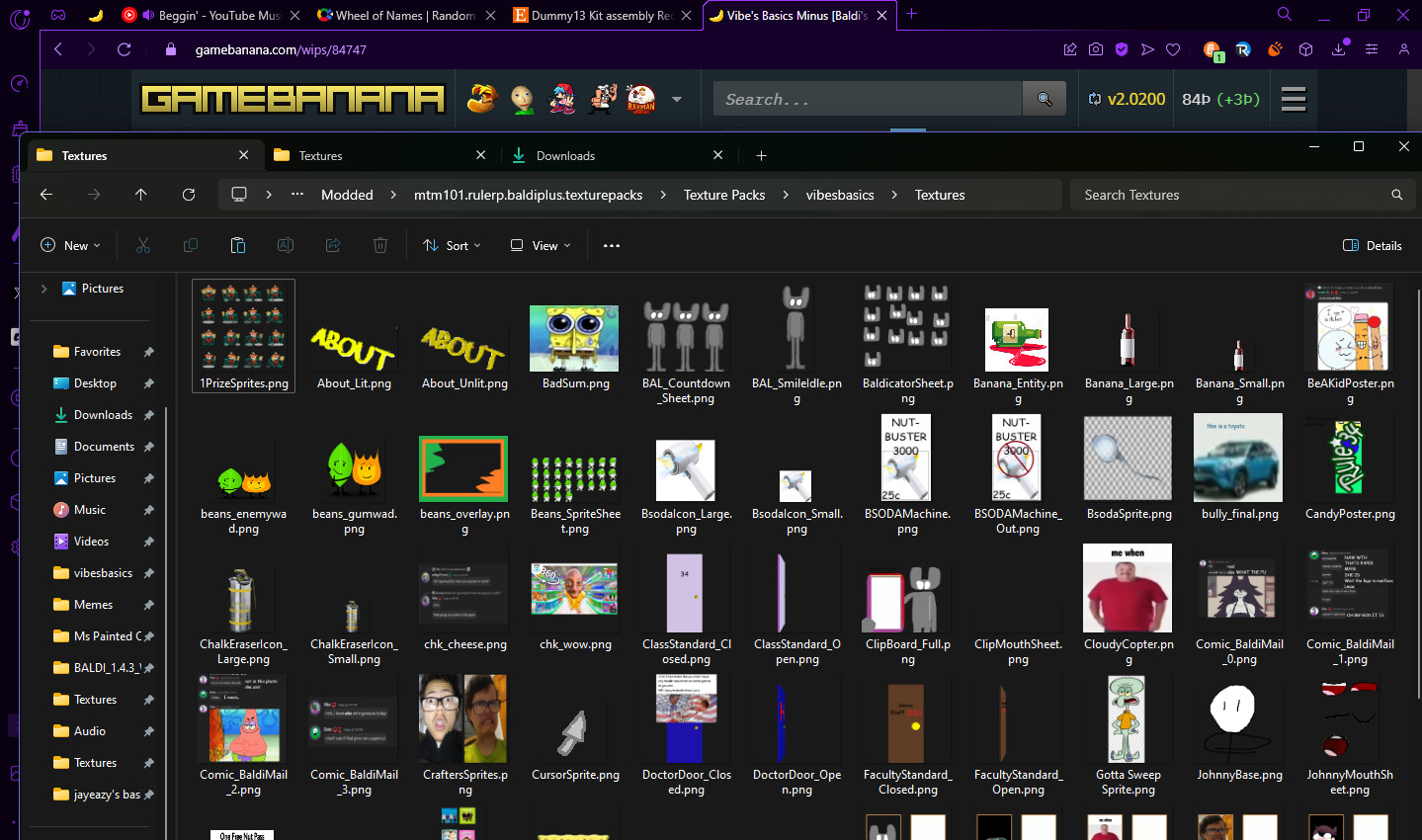Click the vibesbasics breadcrumb

[840, 195]
